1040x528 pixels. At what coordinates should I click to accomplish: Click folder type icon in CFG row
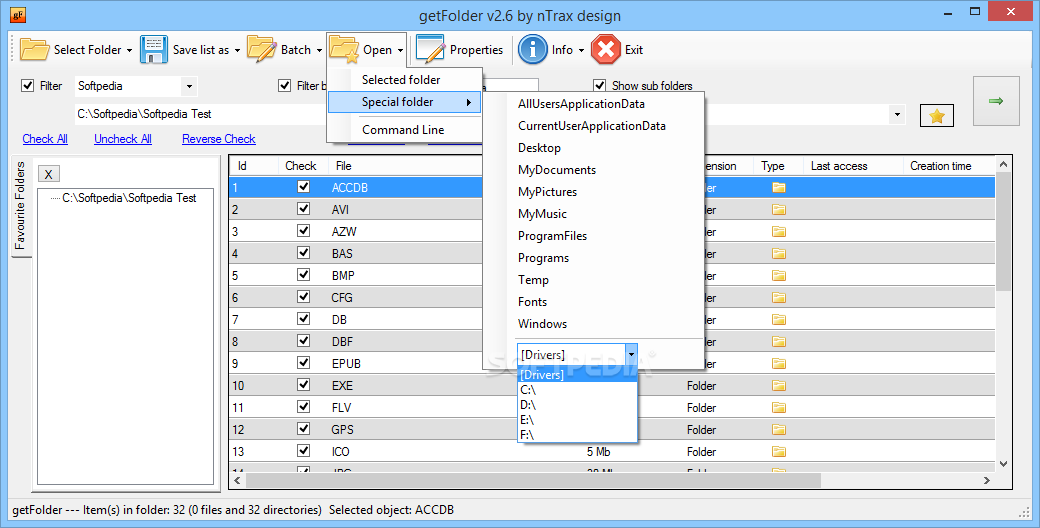pyautogui.click(x=779, y=297)
